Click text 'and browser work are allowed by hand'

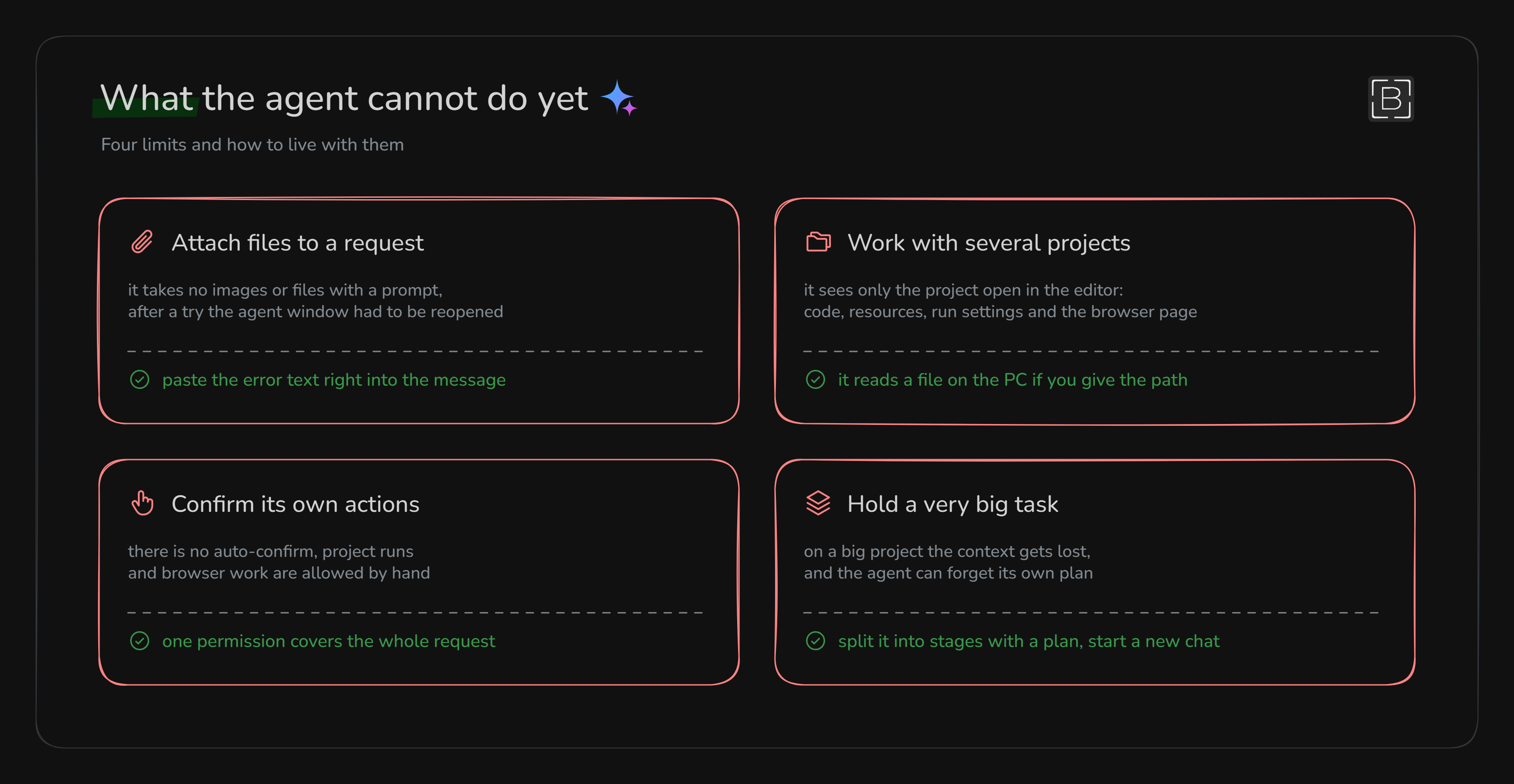[279, 573]
